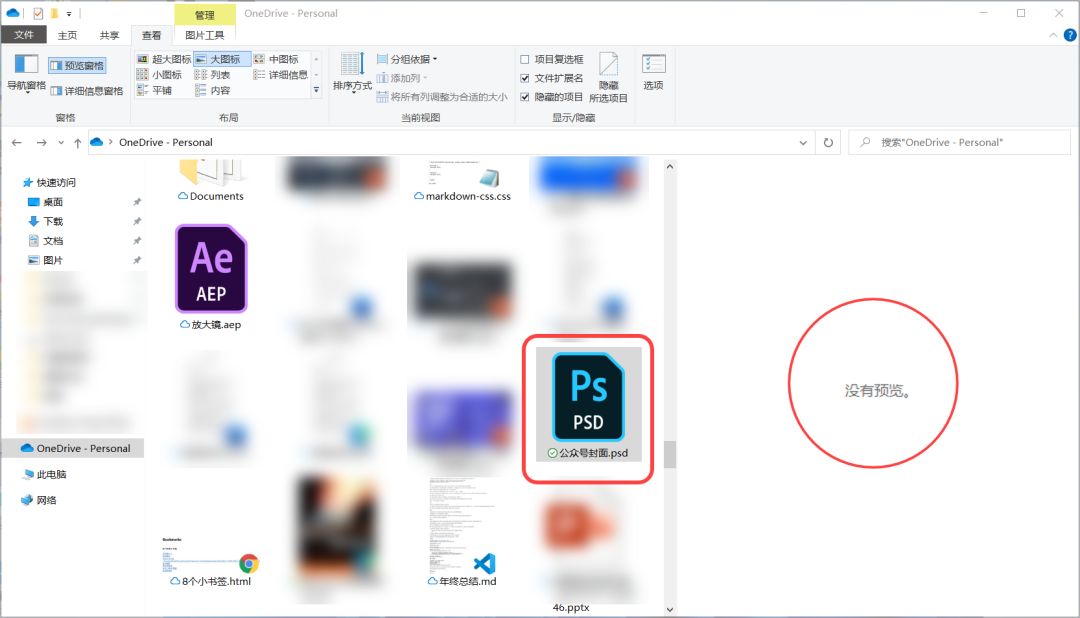
Task: Switch to the 查看 (View) ribbon tab
Action: 152,35
